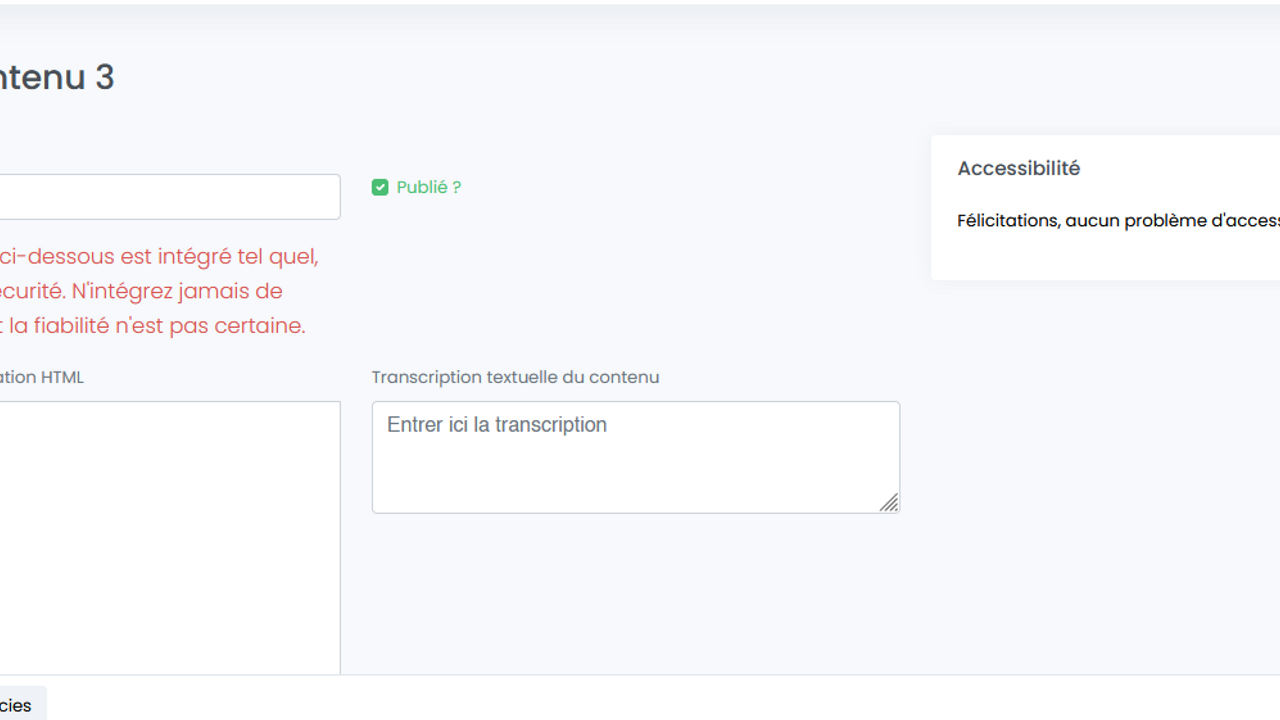Click warning line 'ci-dessous est intégré tel quel'

(159, 256)
